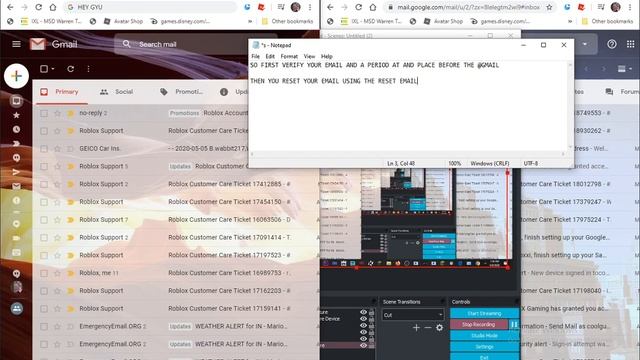The width and height of the screenshot is (640, 360).
Task: Open Settings button in OBS Controls
Action: [484, 347]
